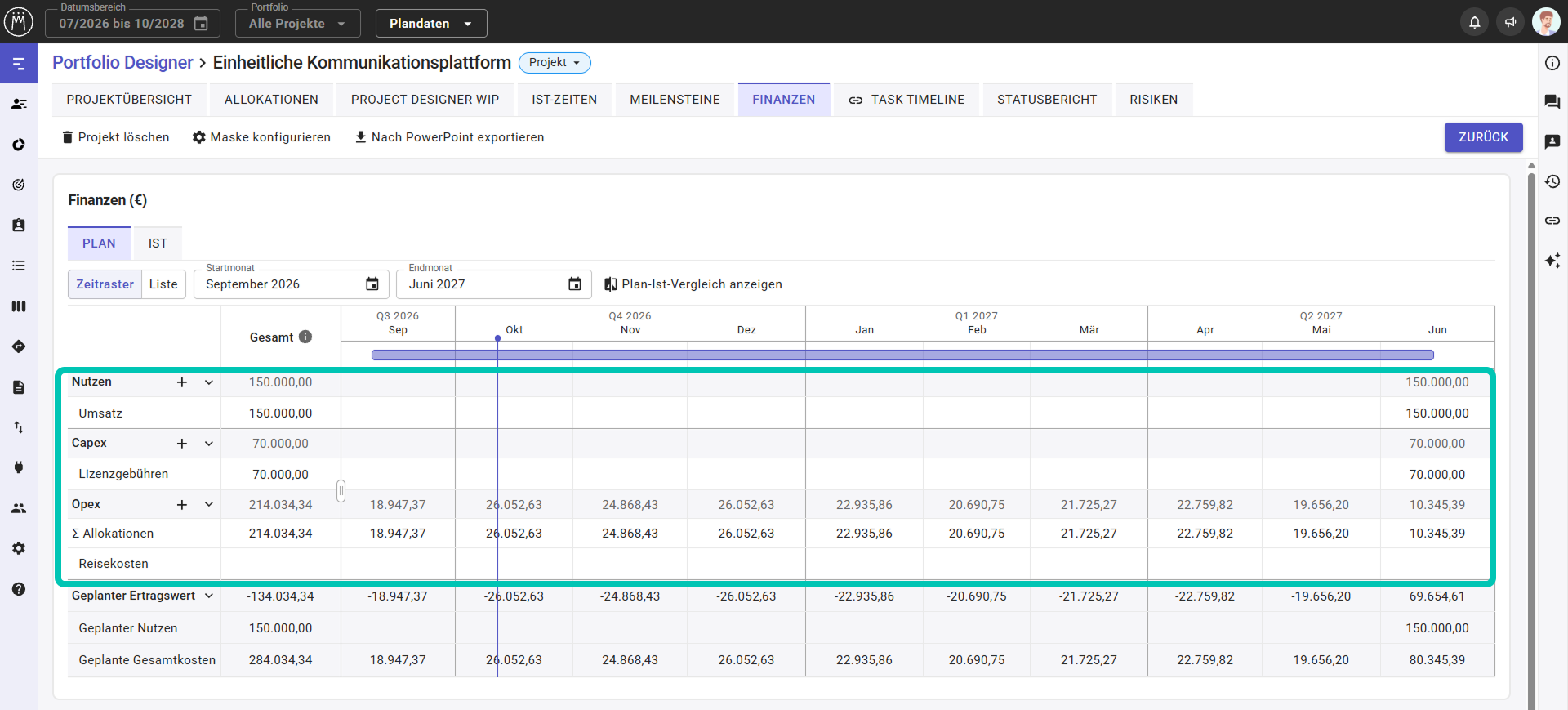Open the Endmonat calendar picker

tap(575, 284)
